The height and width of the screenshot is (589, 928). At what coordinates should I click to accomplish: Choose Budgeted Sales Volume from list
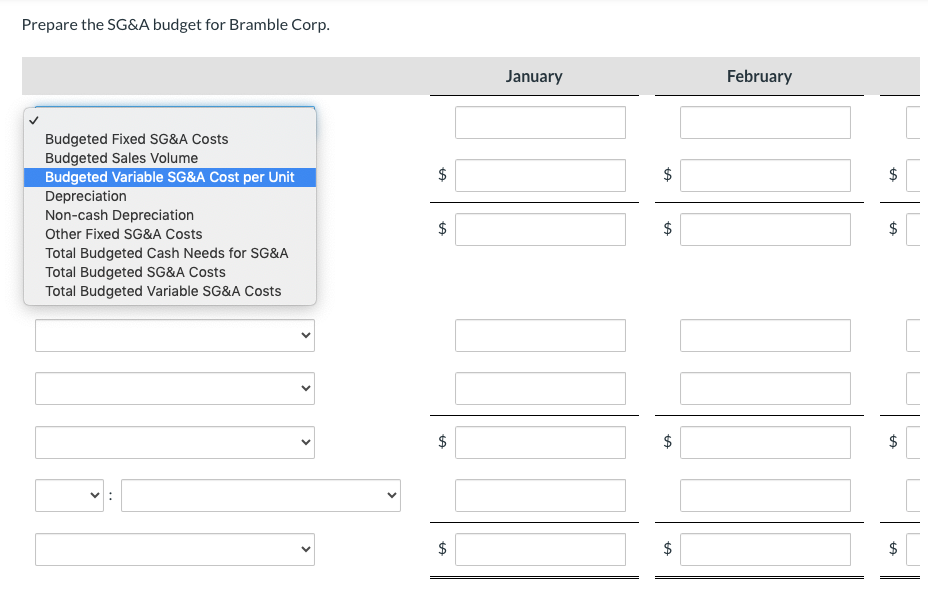pyautogui.click(x=122, y=158)
